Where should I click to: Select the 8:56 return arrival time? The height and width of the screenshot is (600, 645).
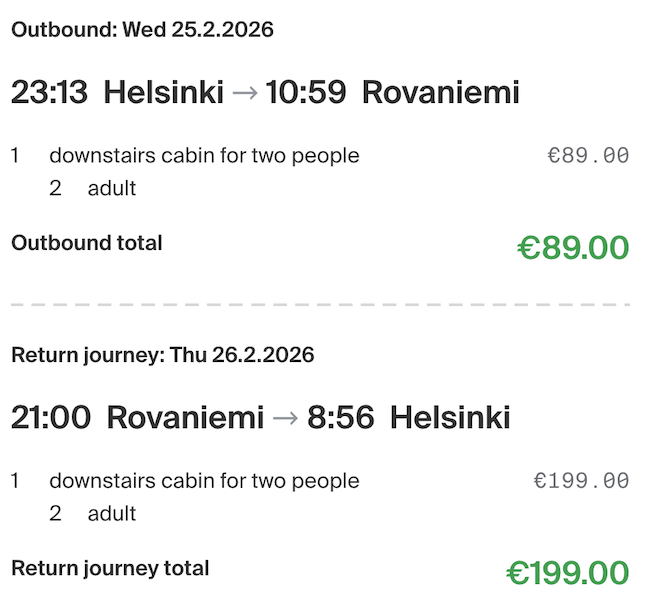tap(341, 417)
